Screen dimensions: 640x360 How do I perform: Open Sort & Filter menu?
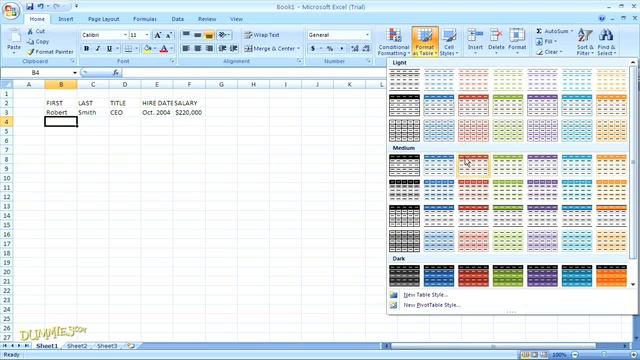click(x=585, y=42)
